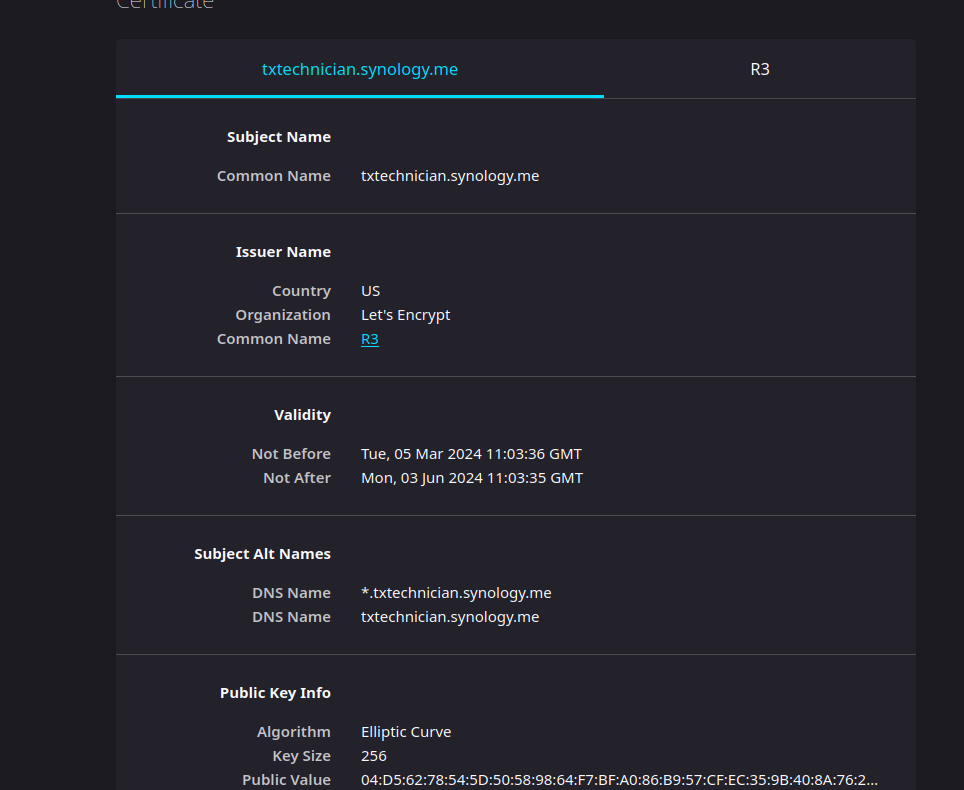This screenshot has width=964, height=790.
Task: Follow the R3 issuer common name link
Action: point(369,339)
